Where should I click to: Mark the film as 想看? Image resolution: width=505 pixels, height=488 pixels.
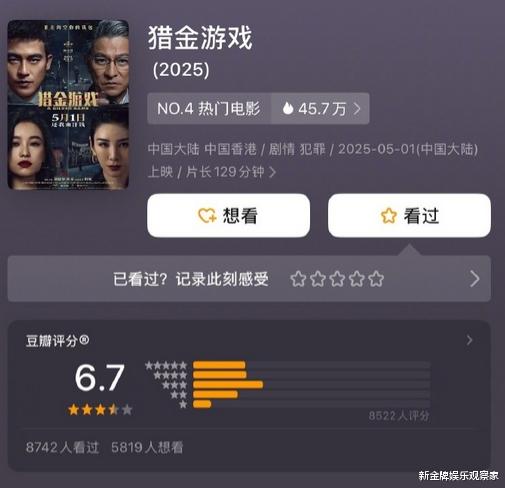229,216
